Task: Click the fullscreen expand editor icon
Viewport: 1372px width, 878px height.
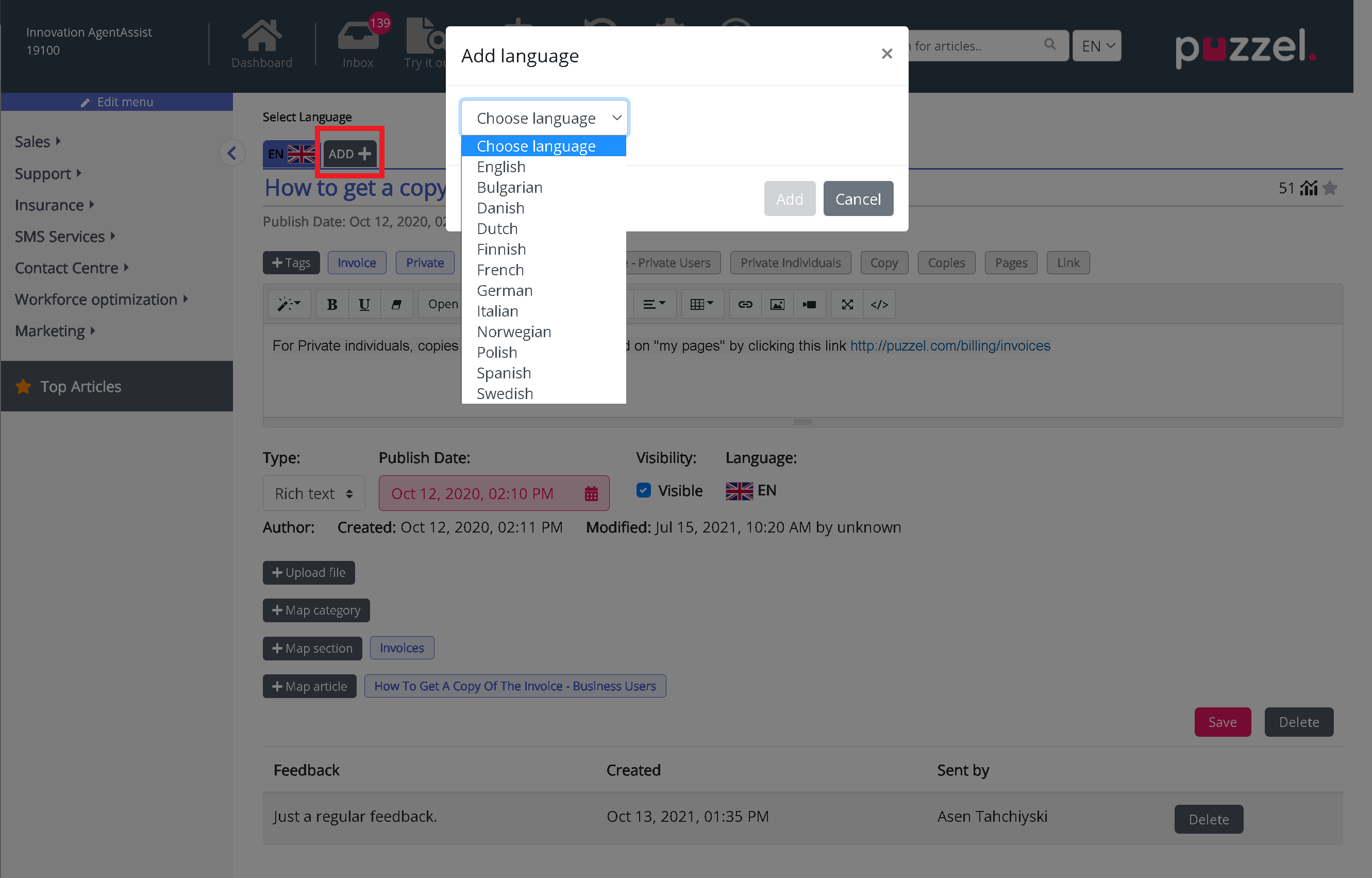Action: [847, 305]
